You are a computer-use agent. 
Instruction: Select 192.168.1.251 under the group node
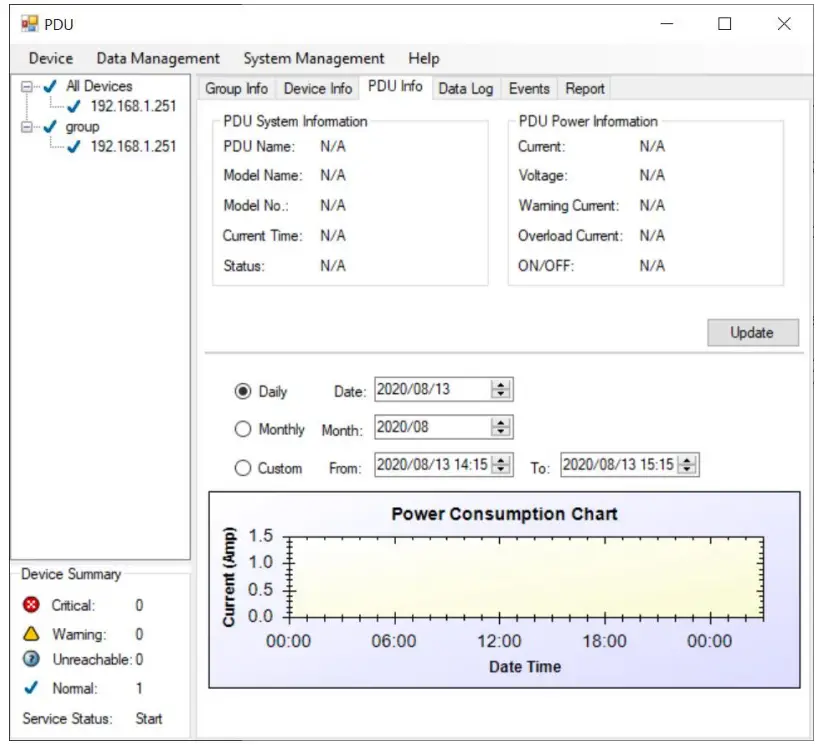[x=132, y=147]
